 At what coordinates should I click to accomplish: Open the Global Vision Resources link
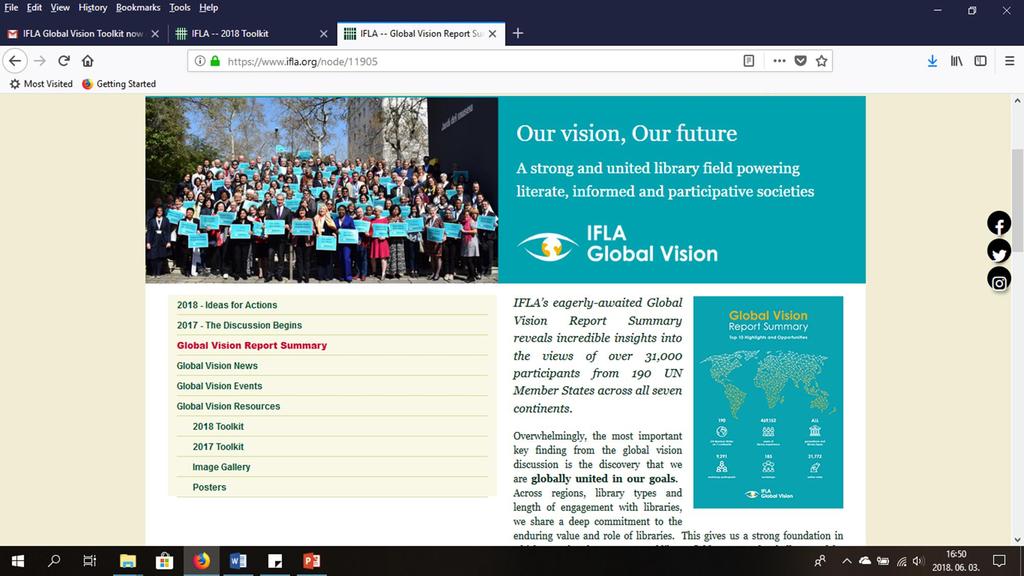[228, 406]
